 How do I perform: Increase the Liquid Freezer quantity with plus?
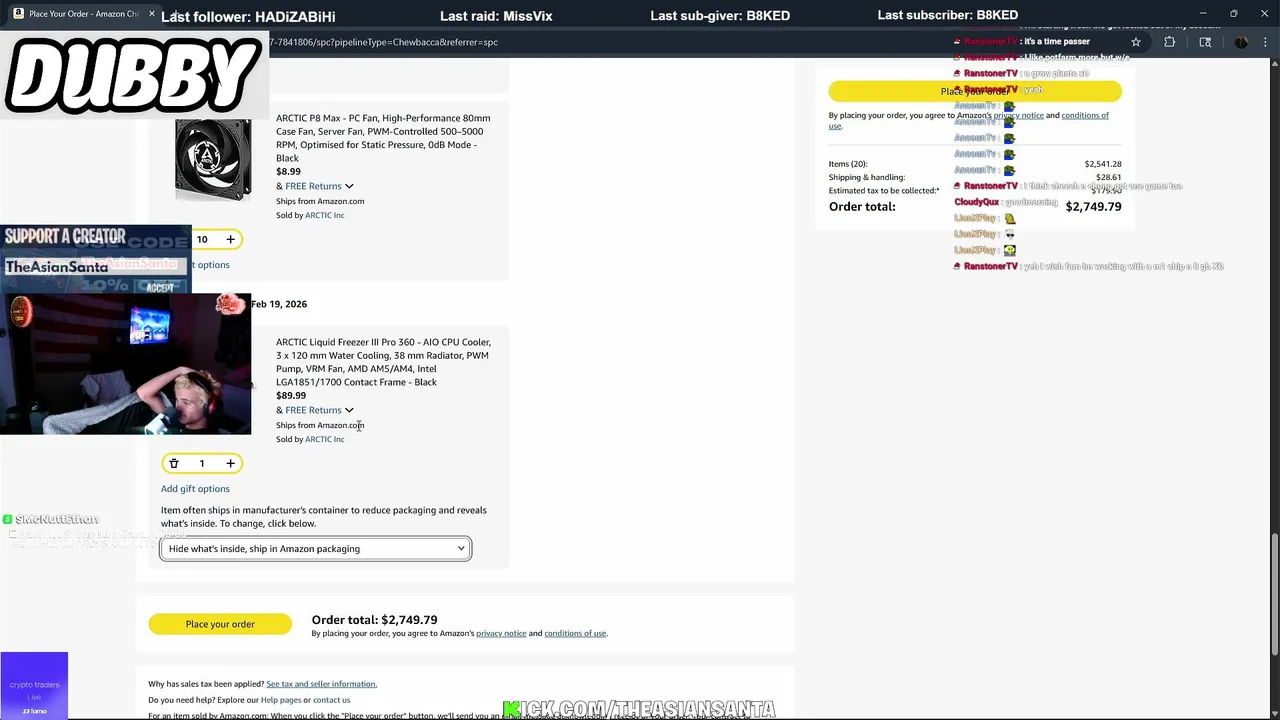click(230, 463)
